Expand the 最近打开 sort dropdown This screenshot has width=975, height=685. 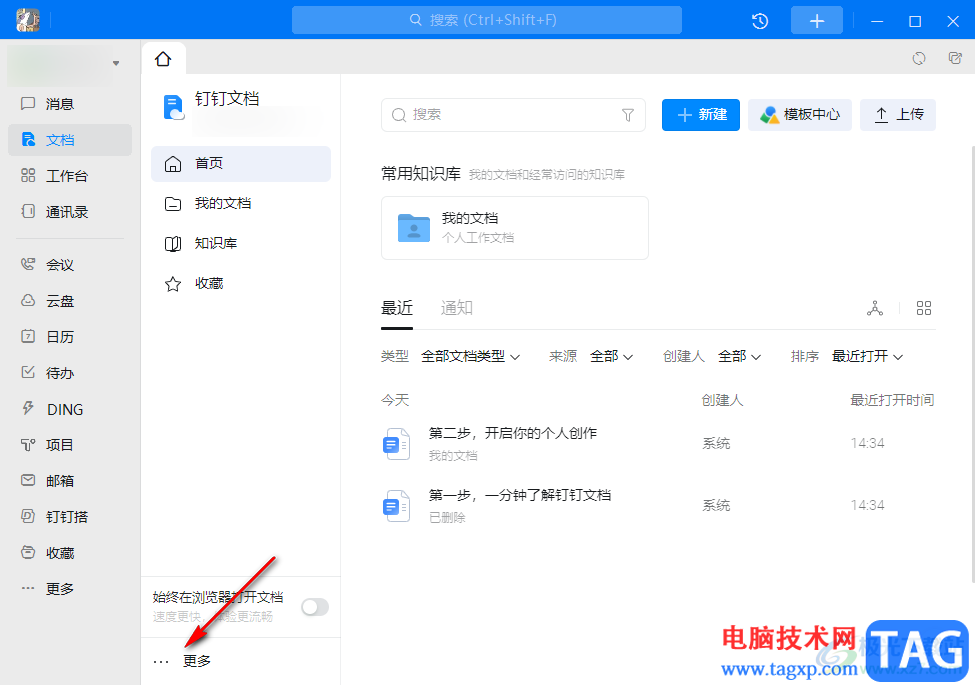(x=867, y=357)
